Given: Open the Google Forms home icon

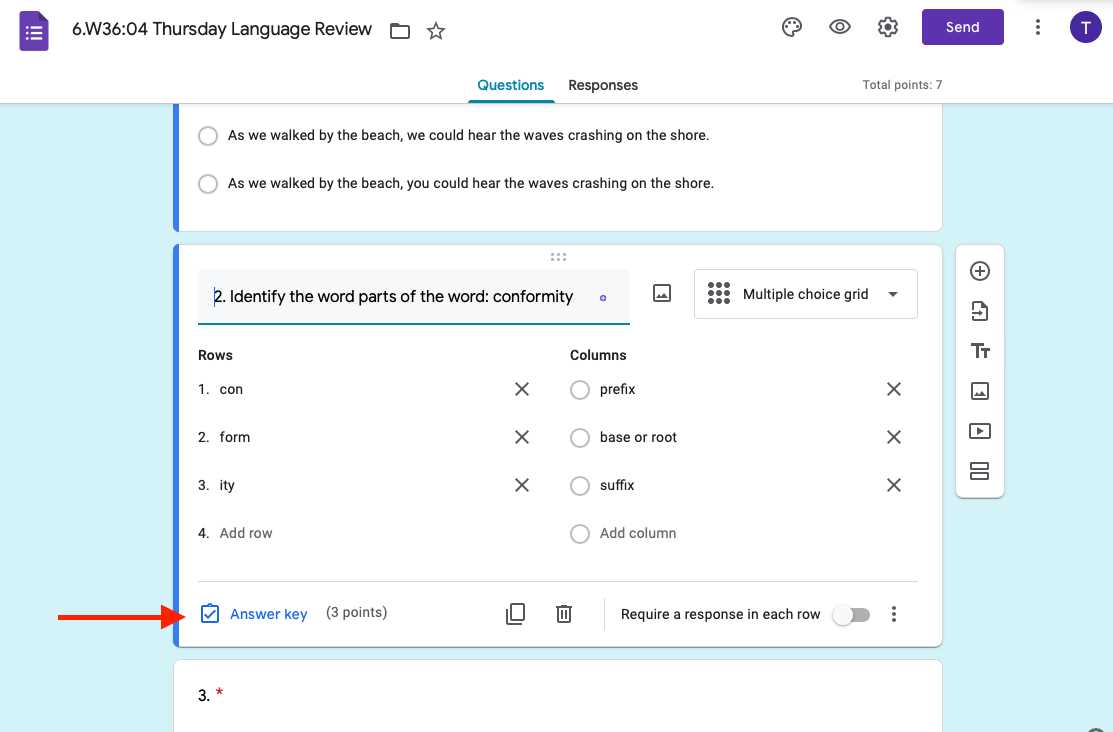Looking at the screenshot, I should 33,31.
